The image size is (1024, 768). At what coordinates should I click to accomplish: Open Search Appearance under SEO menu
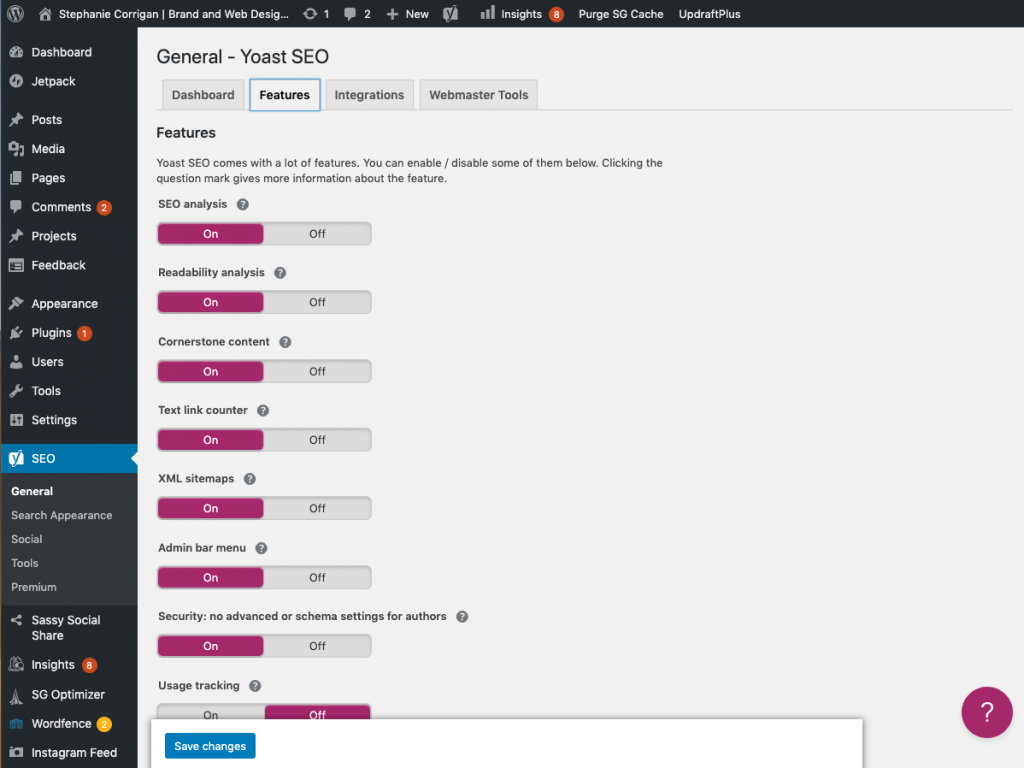pyautogui.click(x=64, y=515)
